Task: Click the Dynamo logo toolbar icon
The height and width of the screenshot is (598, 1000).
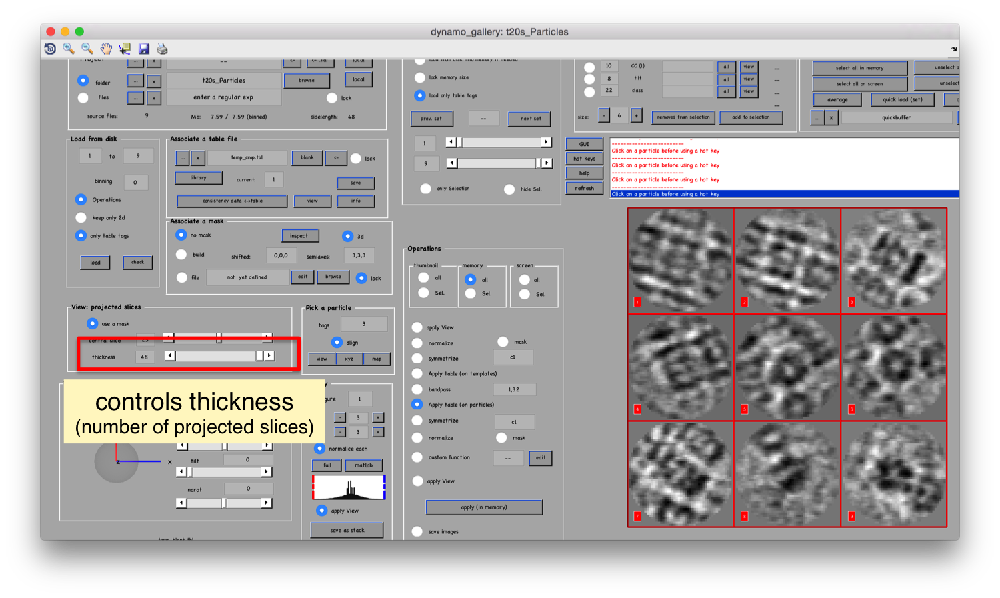Action: tap(49, 47)
